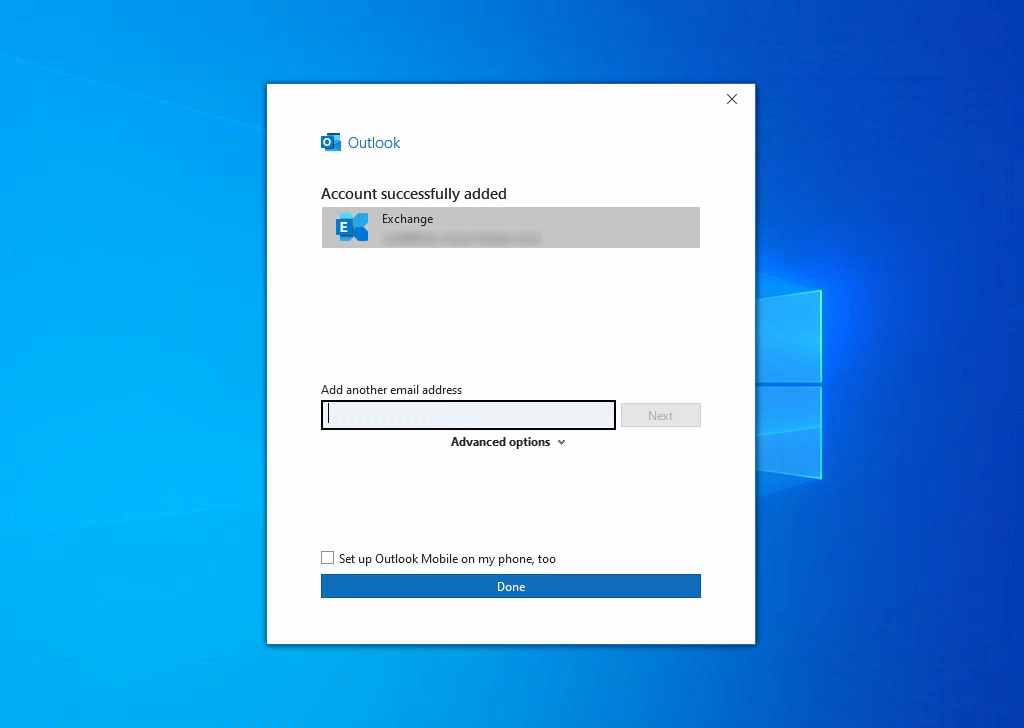Viewport: 1024px width, 728px height.
Task: Click the Advanced options chevron arrow
Action: pos(561,441)
